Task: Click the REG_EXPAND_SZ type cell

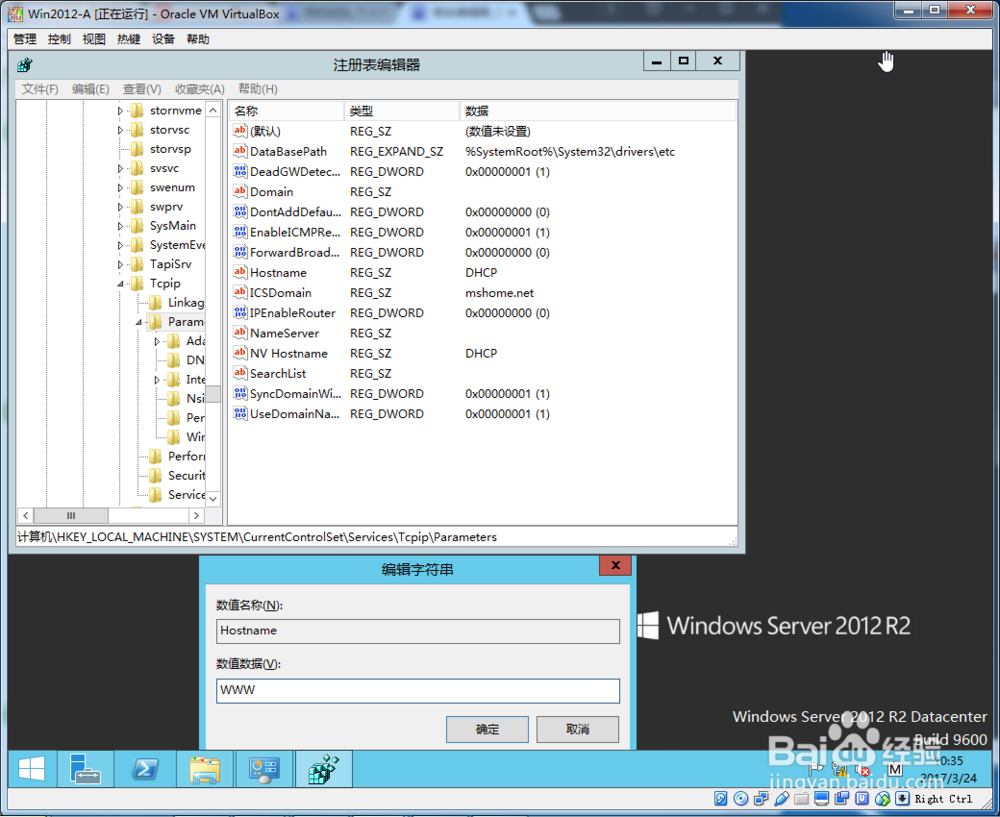Action: [x=396, y=152]
